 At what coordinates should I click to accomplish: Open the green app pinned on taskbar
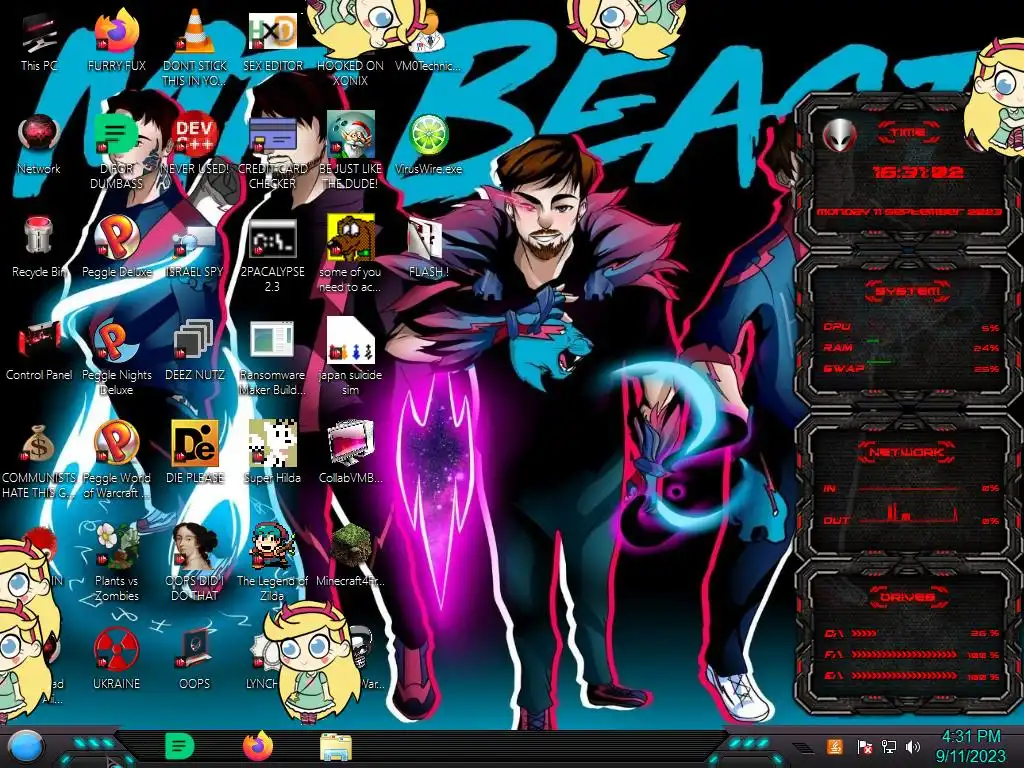179,746
